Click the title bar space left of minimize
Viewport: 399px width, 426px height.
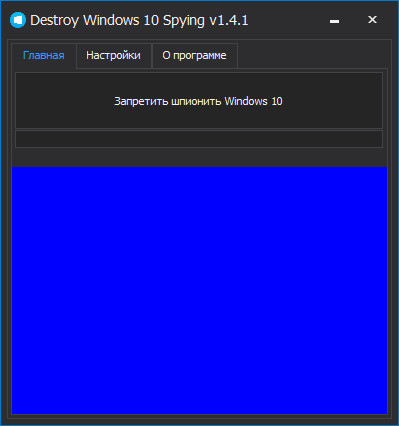coord(286,20)
